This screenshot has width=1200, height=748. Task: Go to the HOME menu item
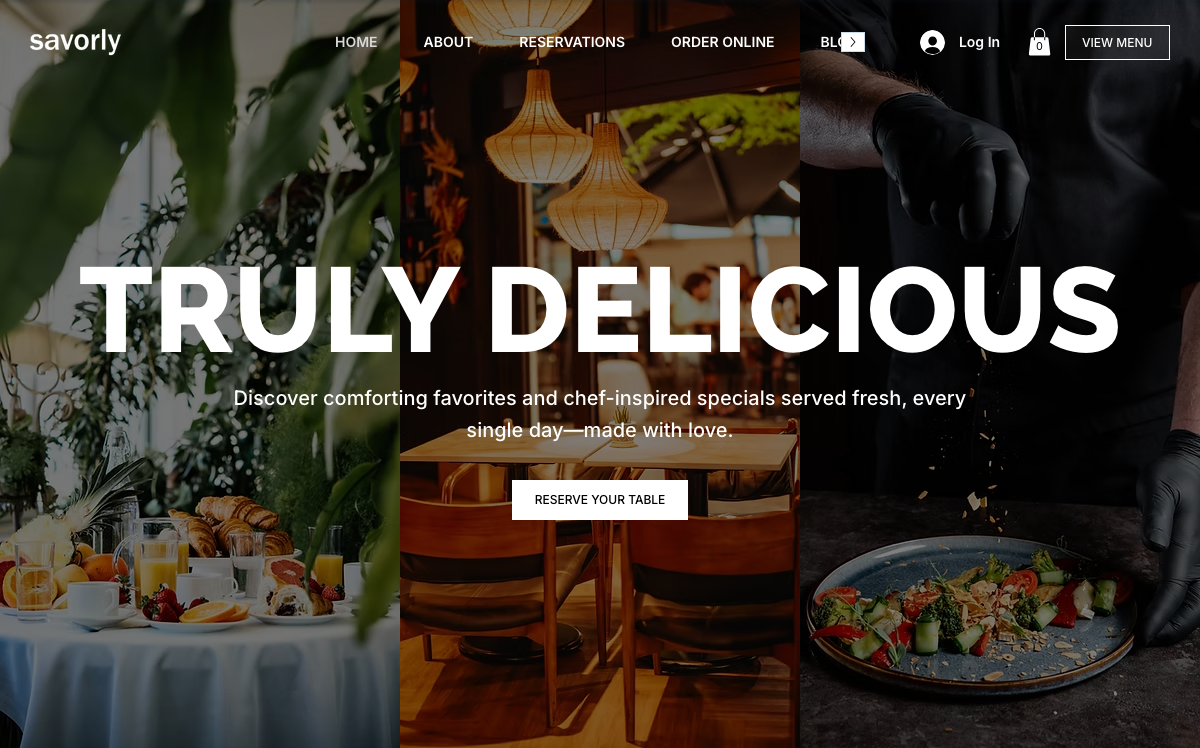356,42
